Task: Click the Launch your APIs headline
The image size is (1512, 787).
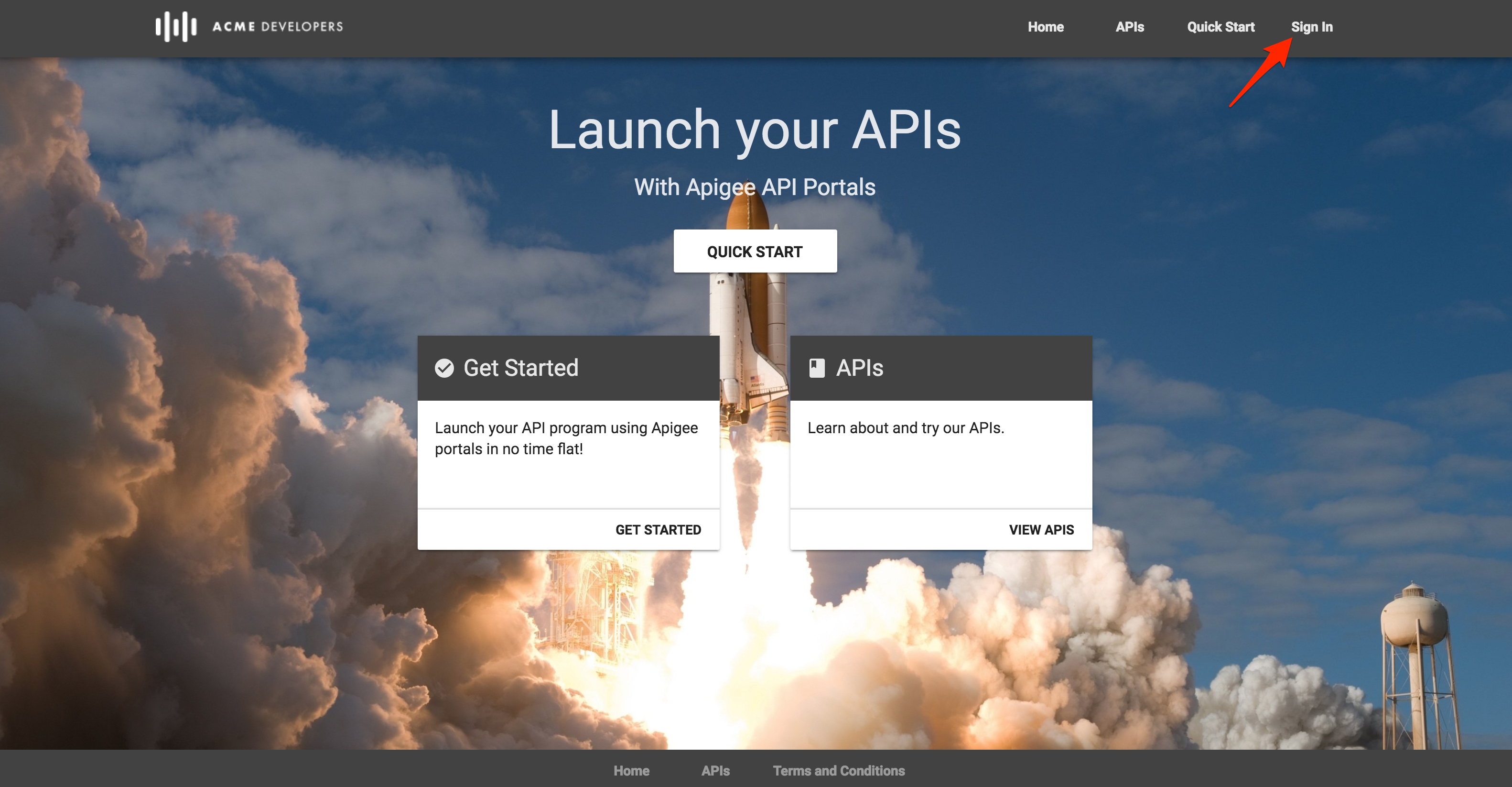Action: (755, 130)
